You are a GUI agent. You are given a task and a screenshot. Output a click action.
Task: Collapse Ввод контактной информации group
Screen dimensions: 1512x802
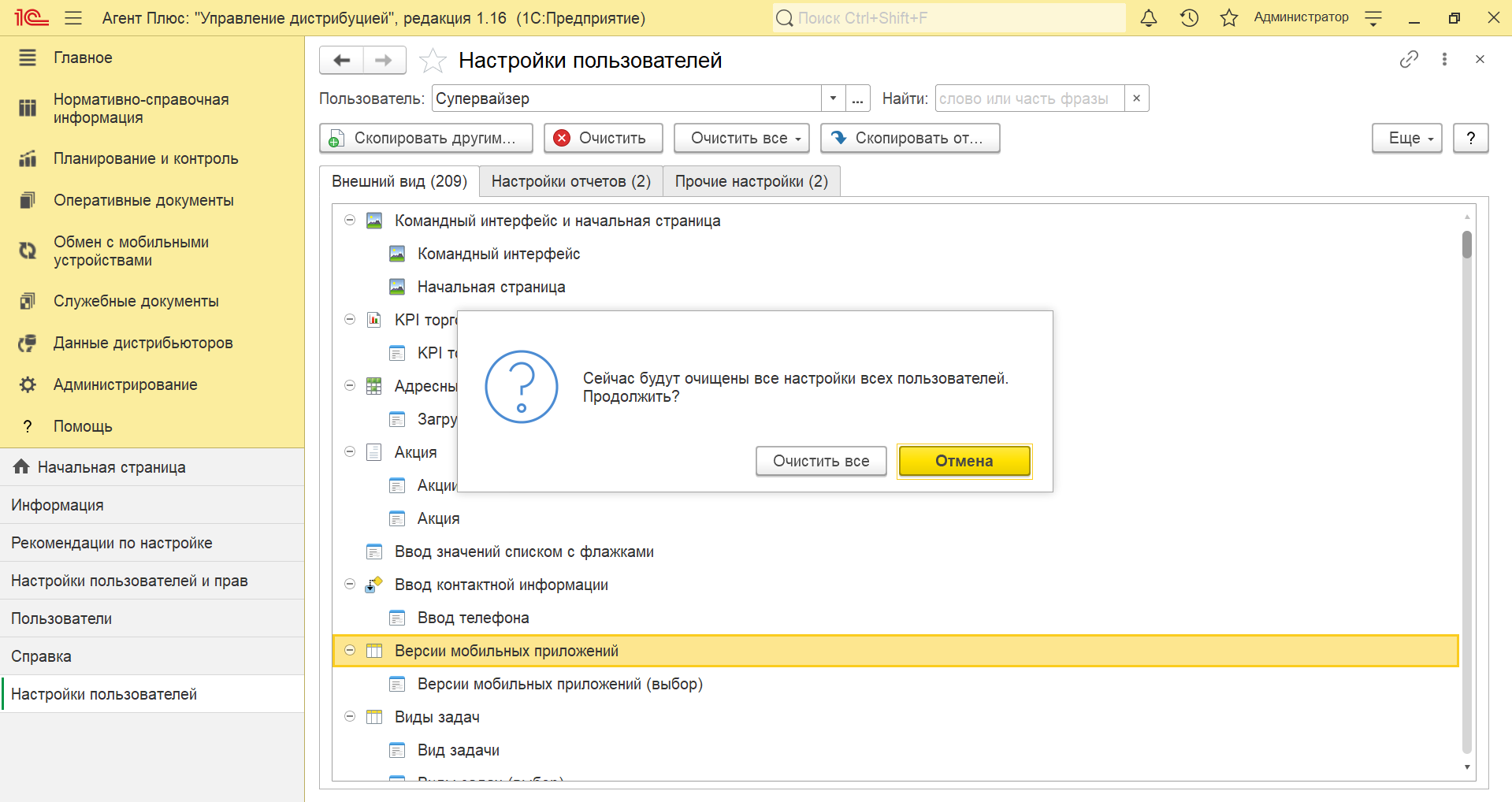click(350, 585)
